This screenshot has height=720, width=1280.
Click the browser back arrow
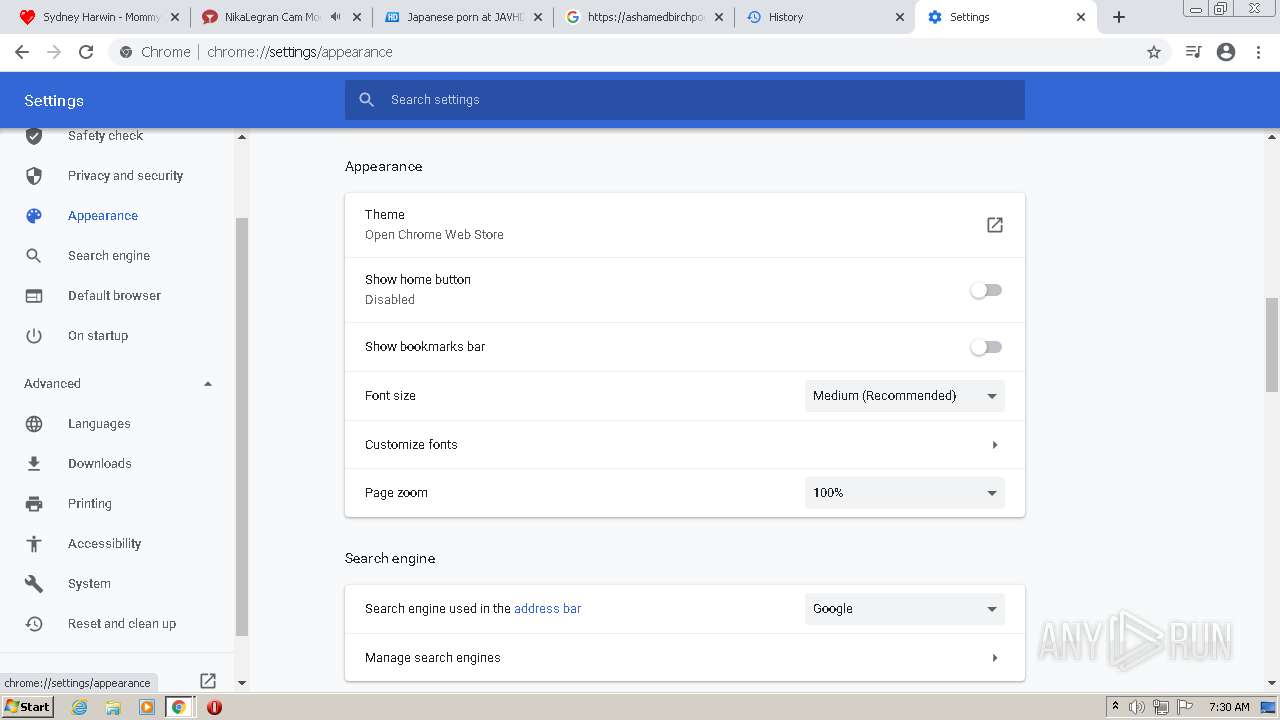(x=22, y=52)
